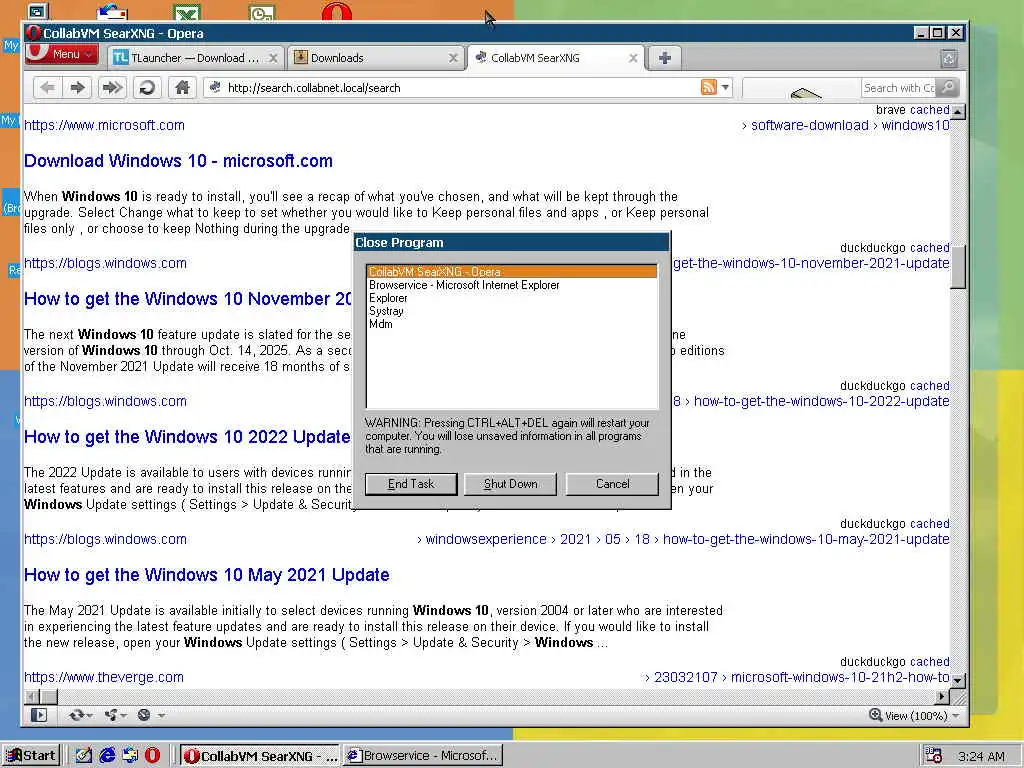Open the Opera Unite dropdown in status bar
The height and width of the screenshot is (768, 1024).
[x=115, y=715]
